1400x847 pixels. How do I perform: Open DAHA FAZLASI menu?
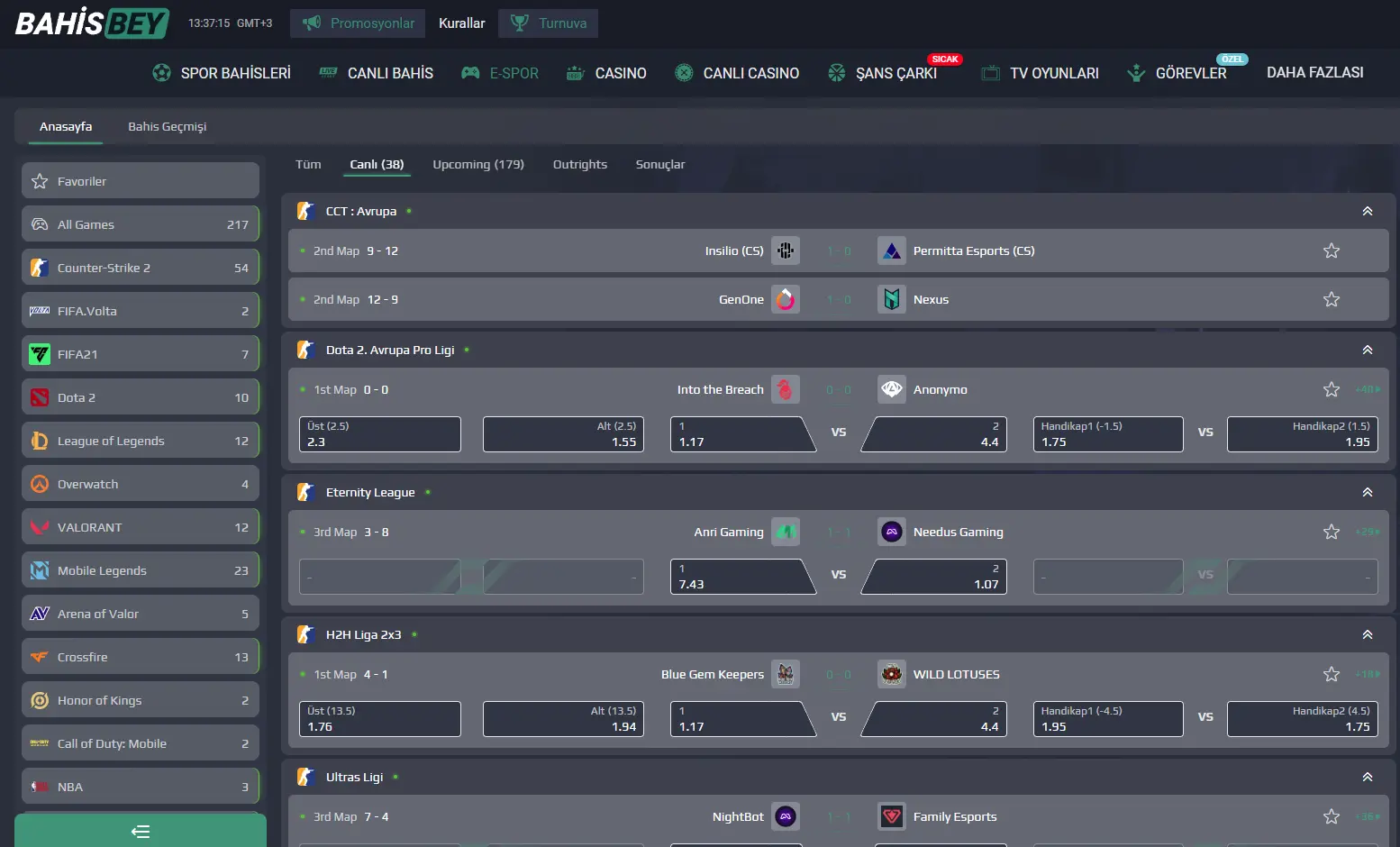coord(1314,72)
